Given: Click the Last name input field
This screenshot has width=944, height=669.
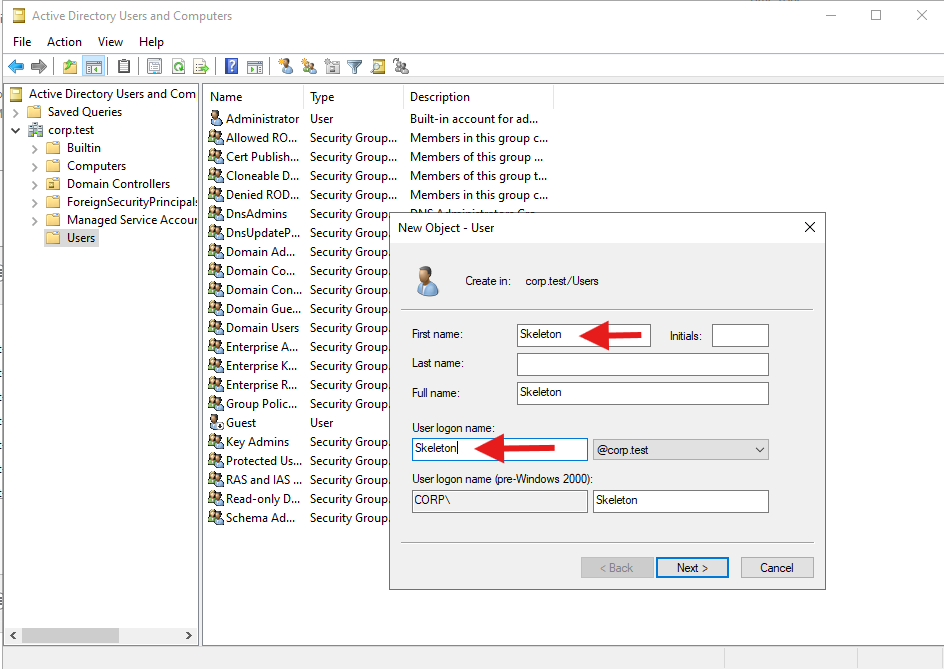Looking at the screenshot, I should (642, 364).
